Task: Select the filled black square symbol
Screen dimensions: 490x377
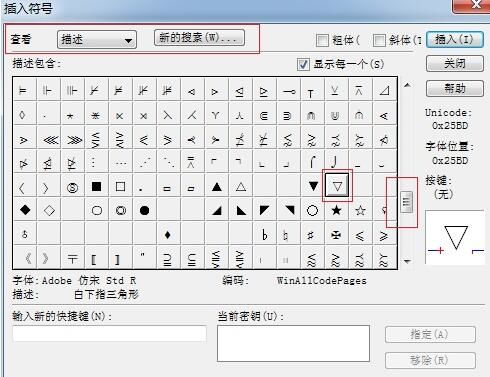Action: click(97, 186)
